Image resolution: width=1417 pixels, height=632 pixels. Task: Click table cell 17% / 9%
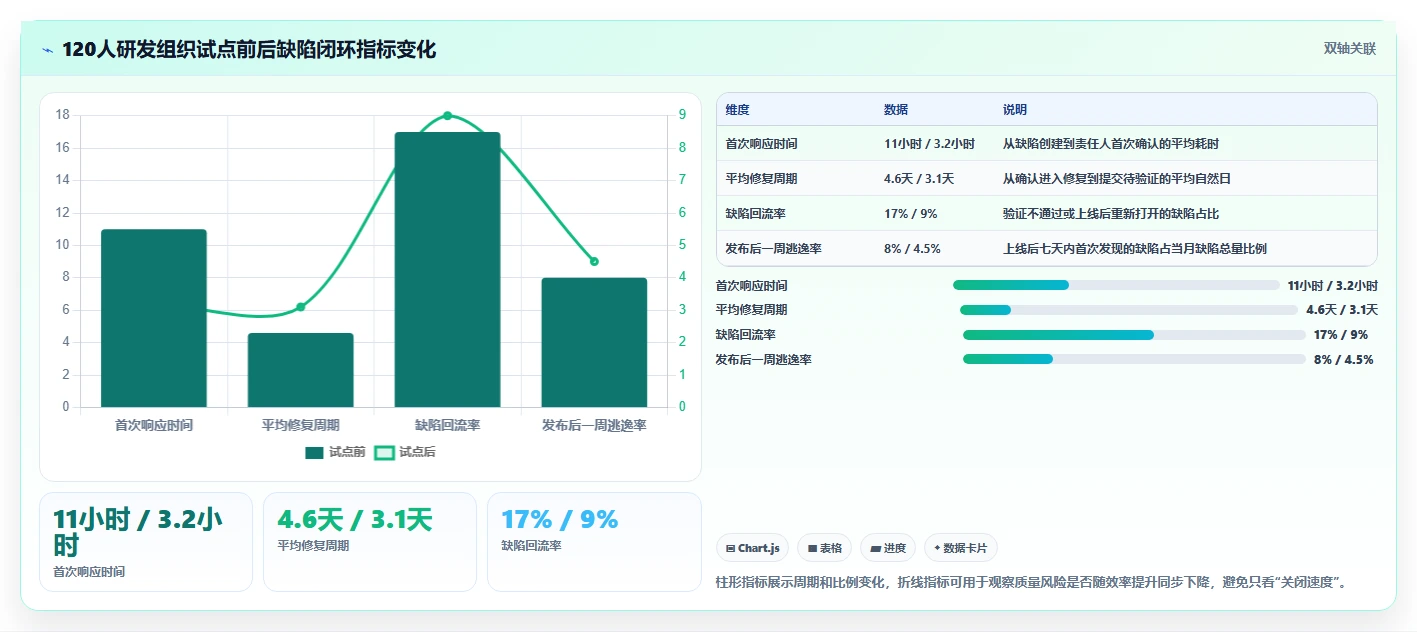911,214
